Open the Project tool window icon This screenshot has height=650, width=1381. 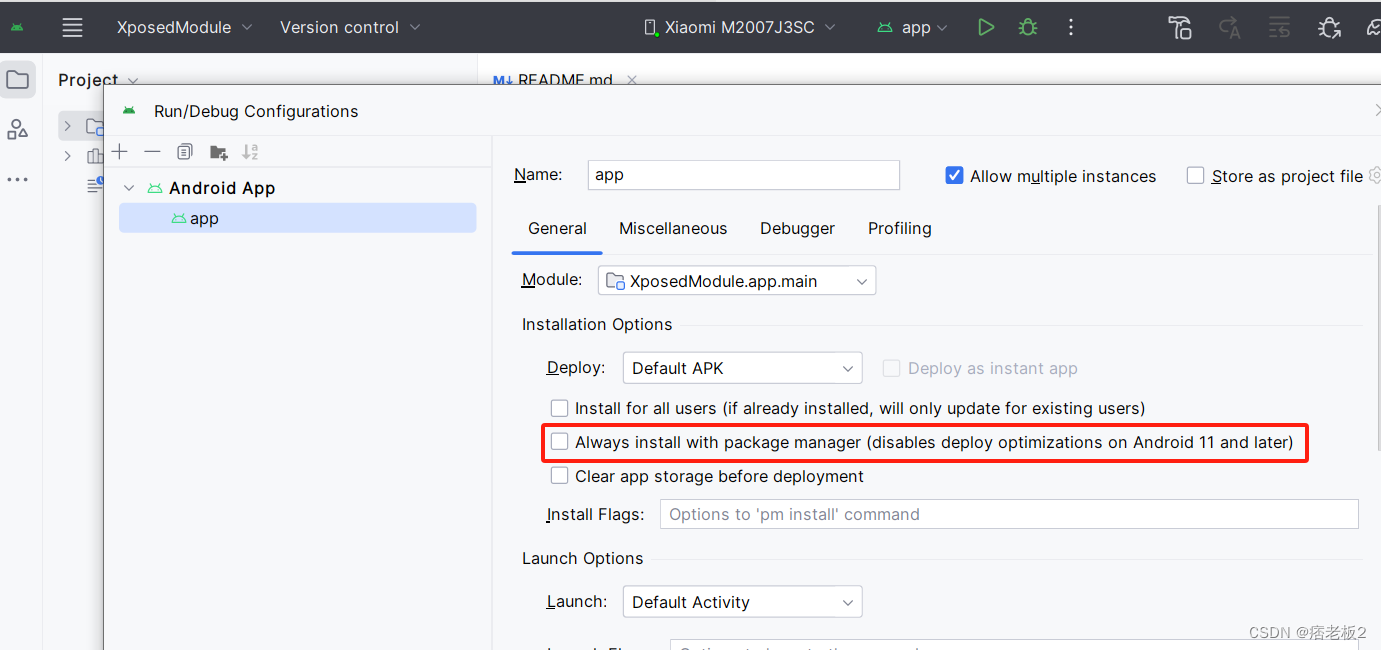pyautogui.click(x=18, y=79)
